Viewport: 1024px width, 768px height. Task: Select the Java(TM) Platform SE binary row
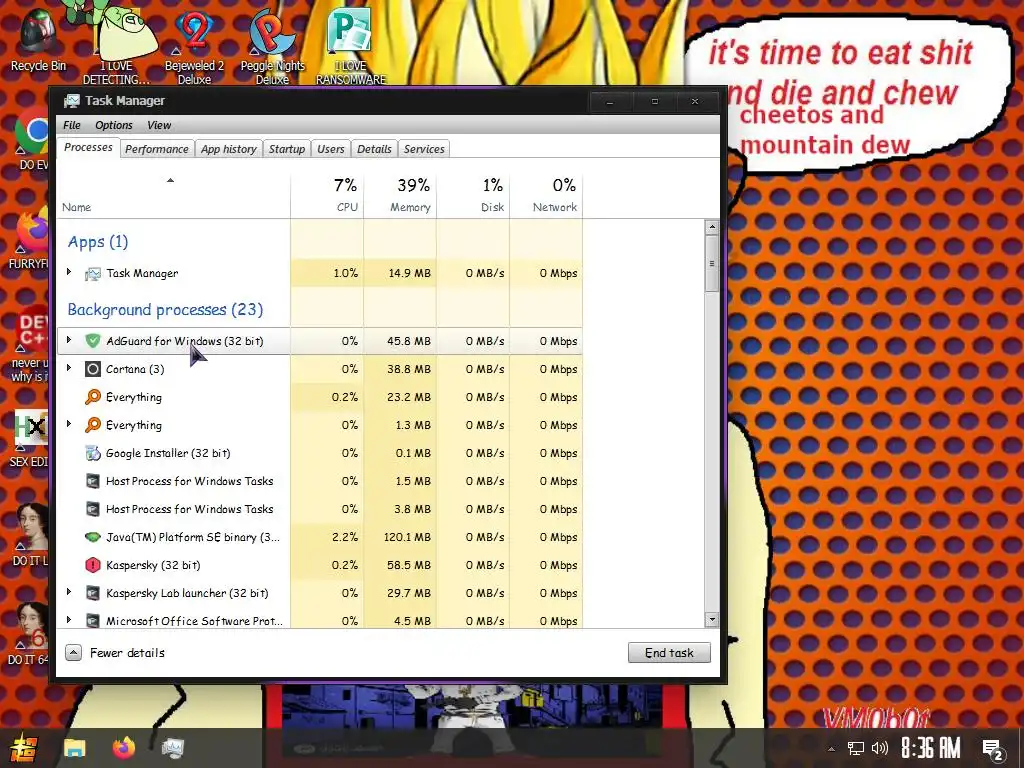tap(320, 537)
